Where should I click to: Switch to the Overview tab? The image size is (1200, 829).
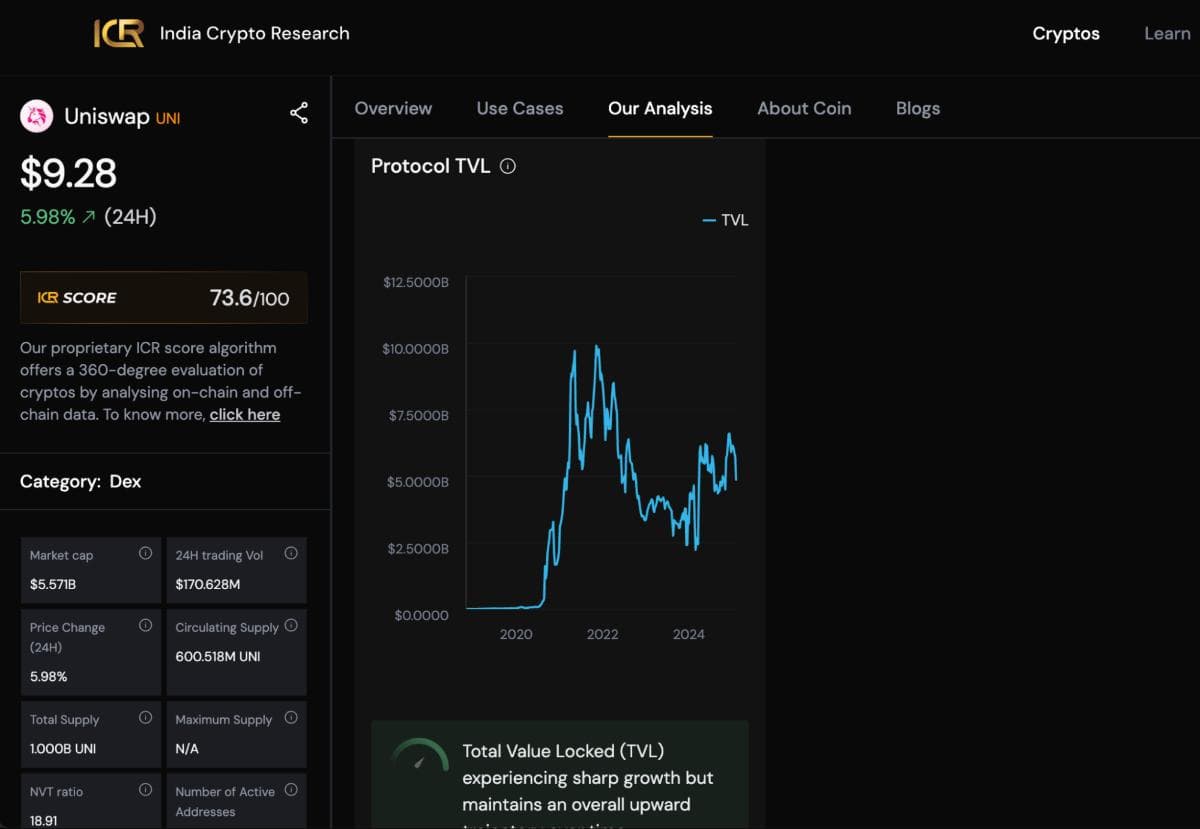pyautogui.click(x=393, y=108)
